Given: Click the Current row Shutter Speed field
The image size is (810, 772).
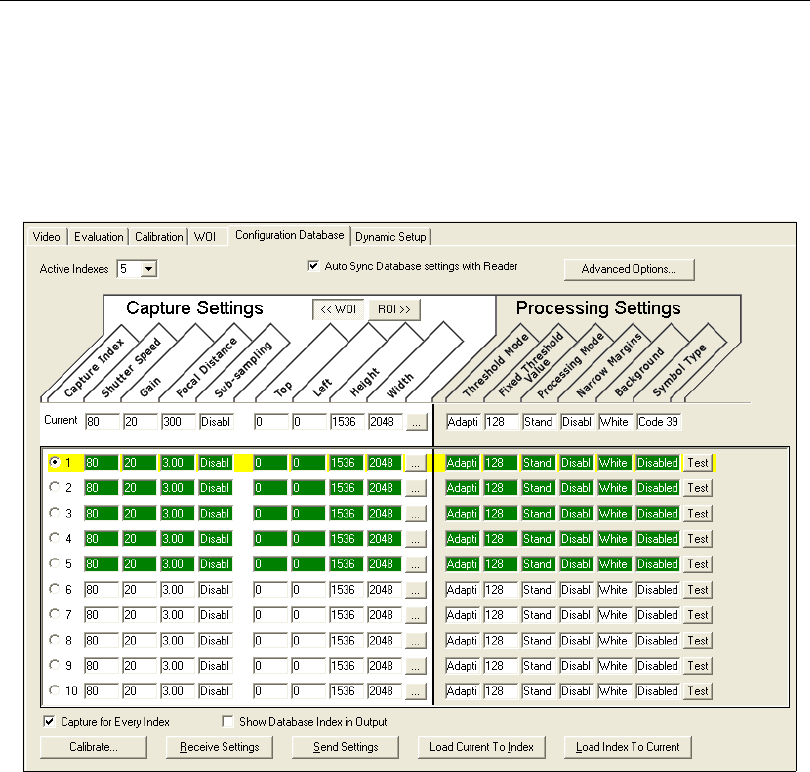Looking at the screenshot, I should point(102,422).
